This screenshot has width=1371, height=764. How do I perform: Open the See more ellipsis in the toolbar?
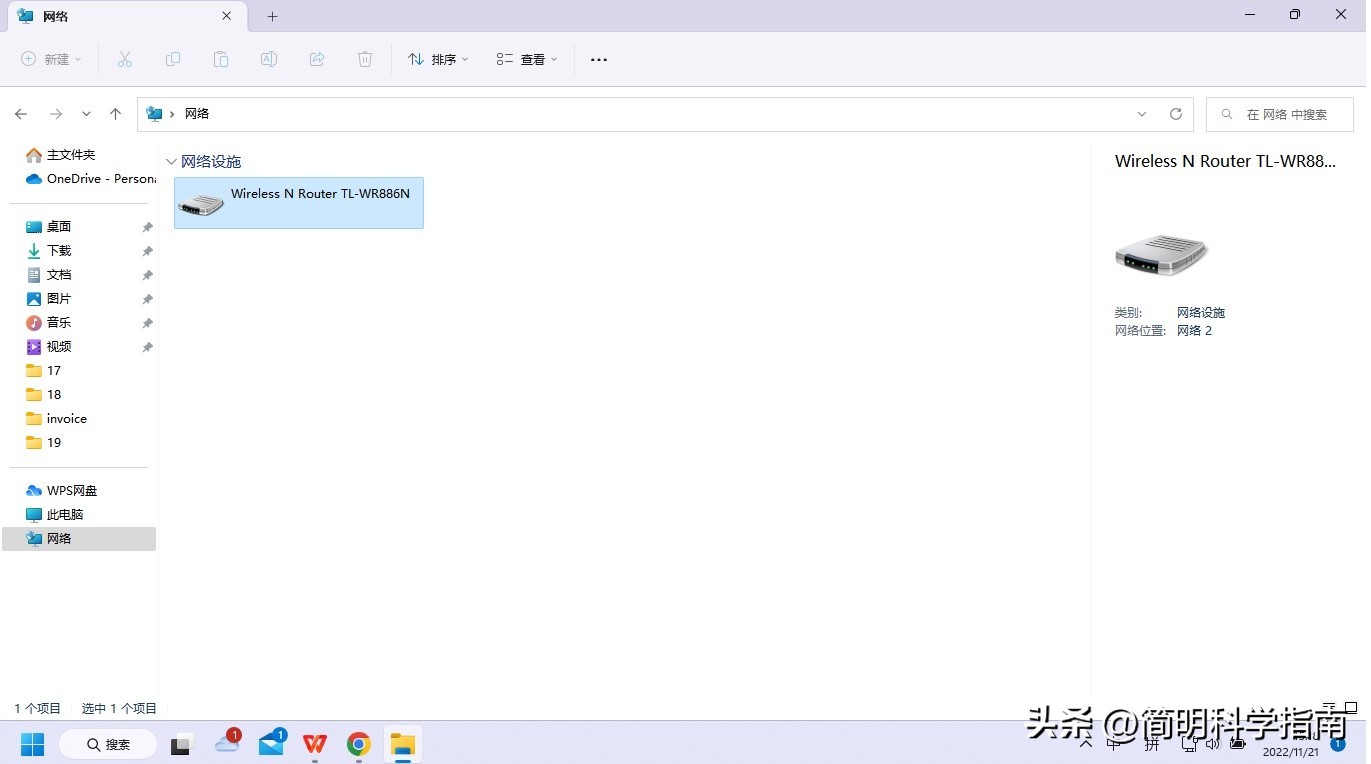598,59
